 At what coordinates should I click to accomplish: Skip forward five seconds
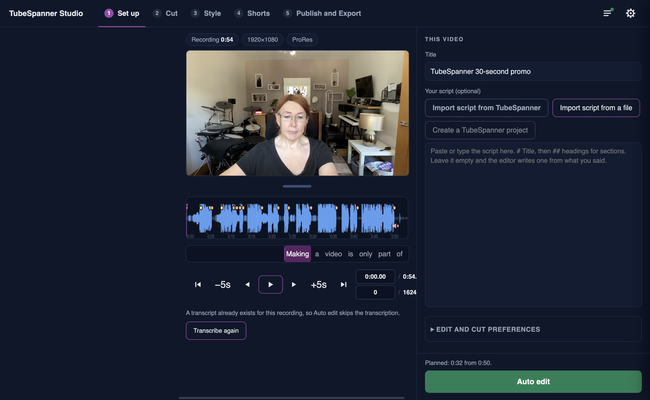(318, 285)
